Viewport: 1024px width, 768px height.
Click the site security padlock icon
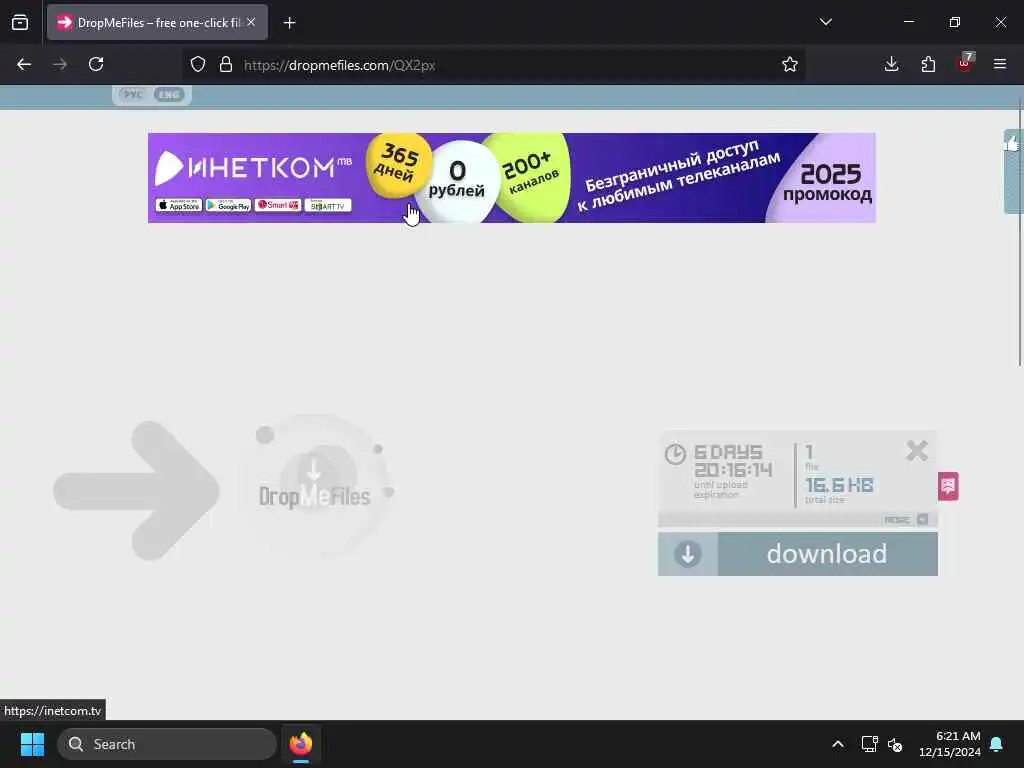tap(226, 64)
